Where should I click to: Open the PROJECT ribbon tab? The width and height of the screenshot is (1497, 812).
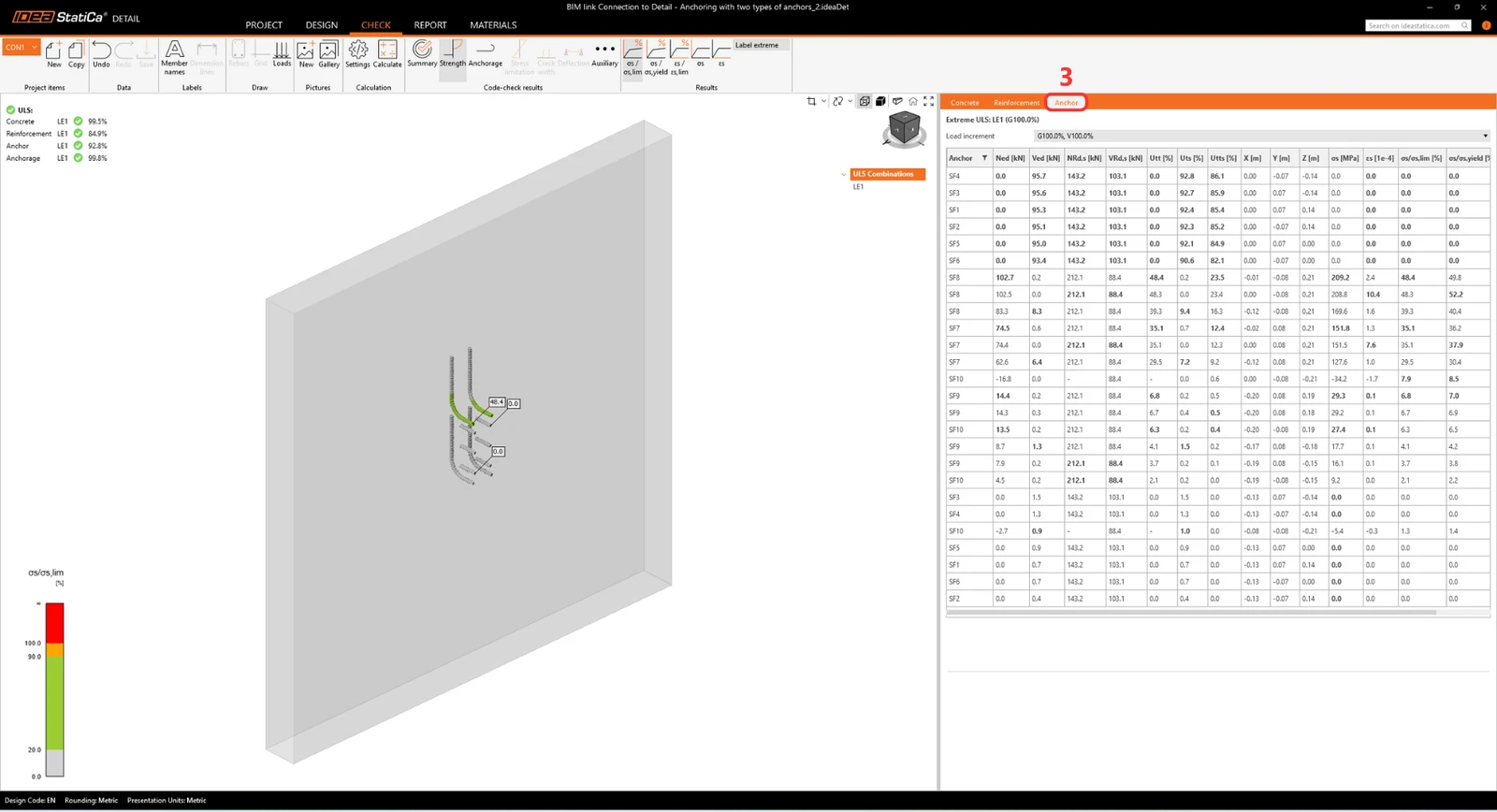[x=264, y=25]
